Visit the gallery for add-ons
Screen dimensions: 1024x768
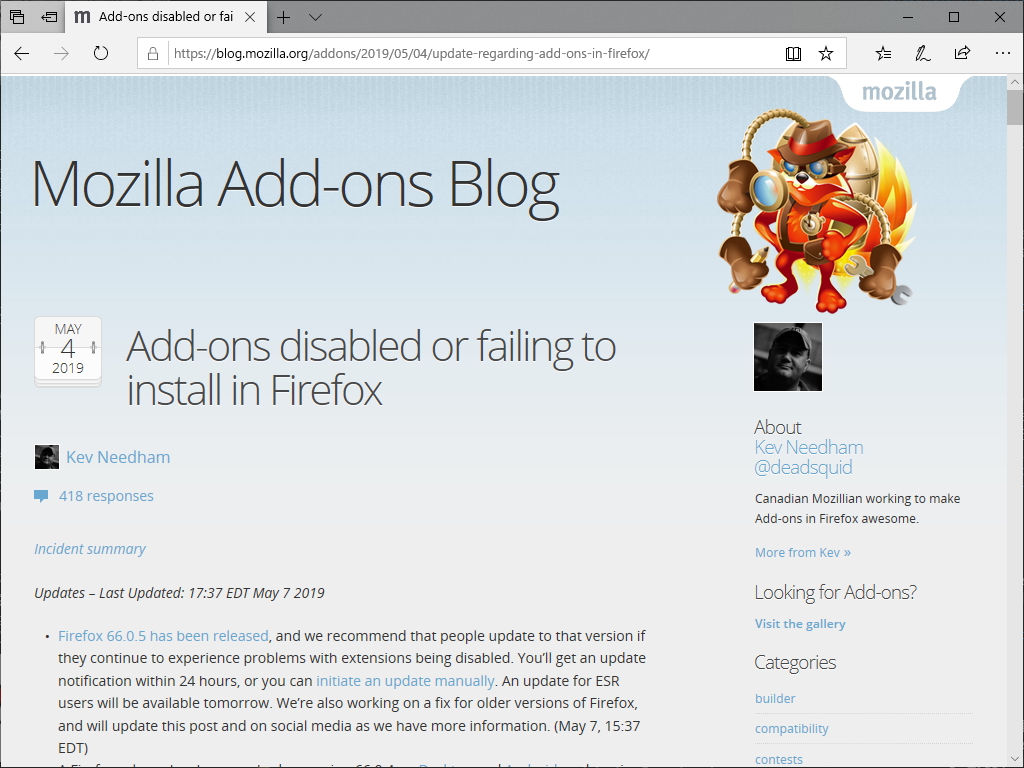pos(800,623)
